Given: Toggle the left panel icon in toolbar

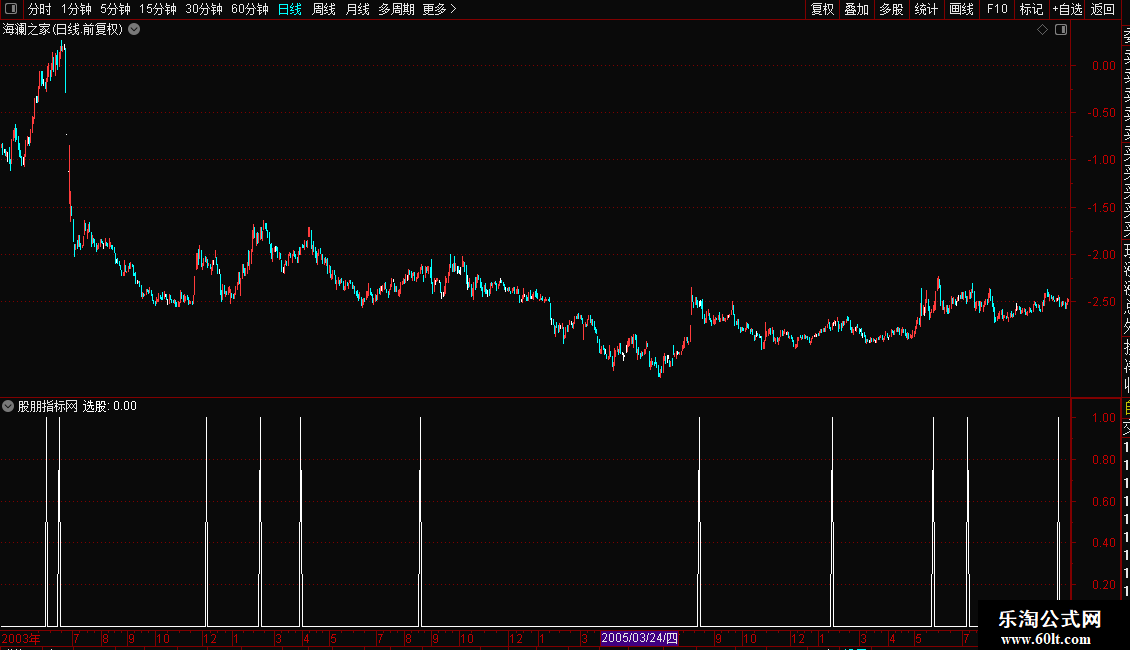Looking at the screenshot, I should (11, 9).
